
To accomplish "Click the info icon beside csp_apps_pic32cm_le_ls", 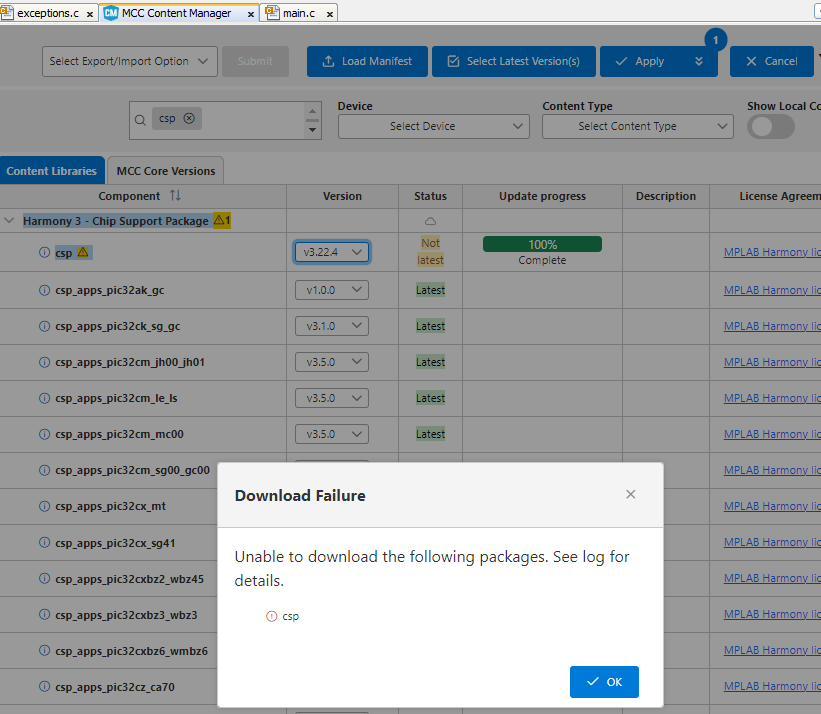I will coord(45,398).
